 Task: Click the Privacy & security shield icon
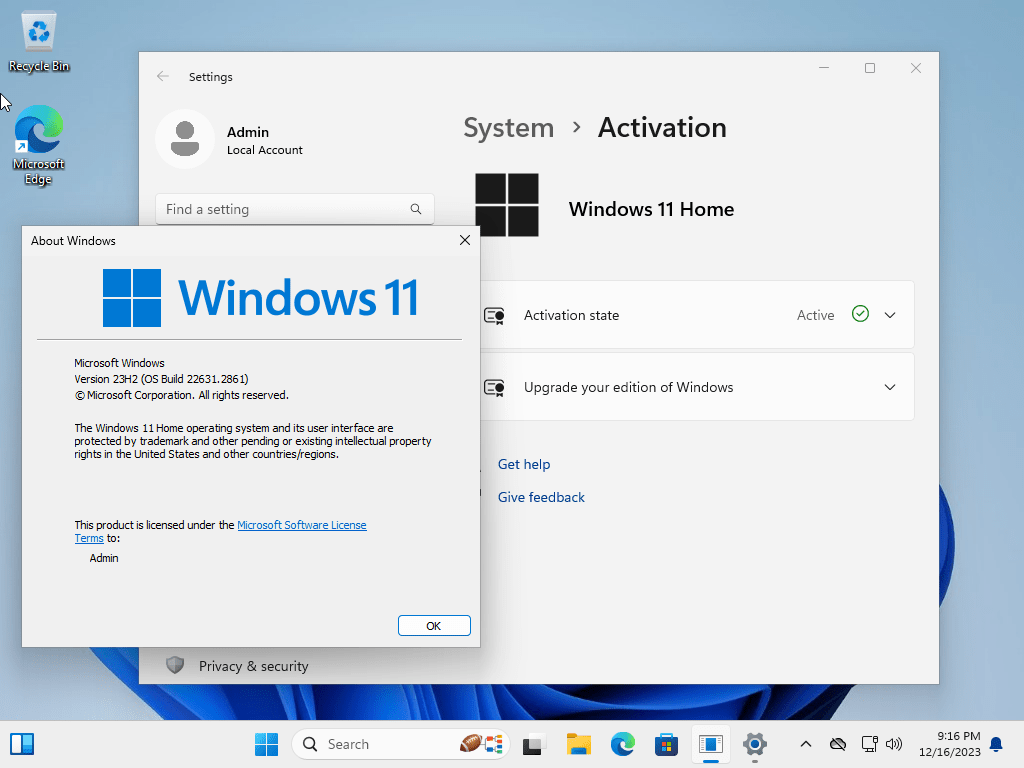pyautogui.click(x=174, y=665)
